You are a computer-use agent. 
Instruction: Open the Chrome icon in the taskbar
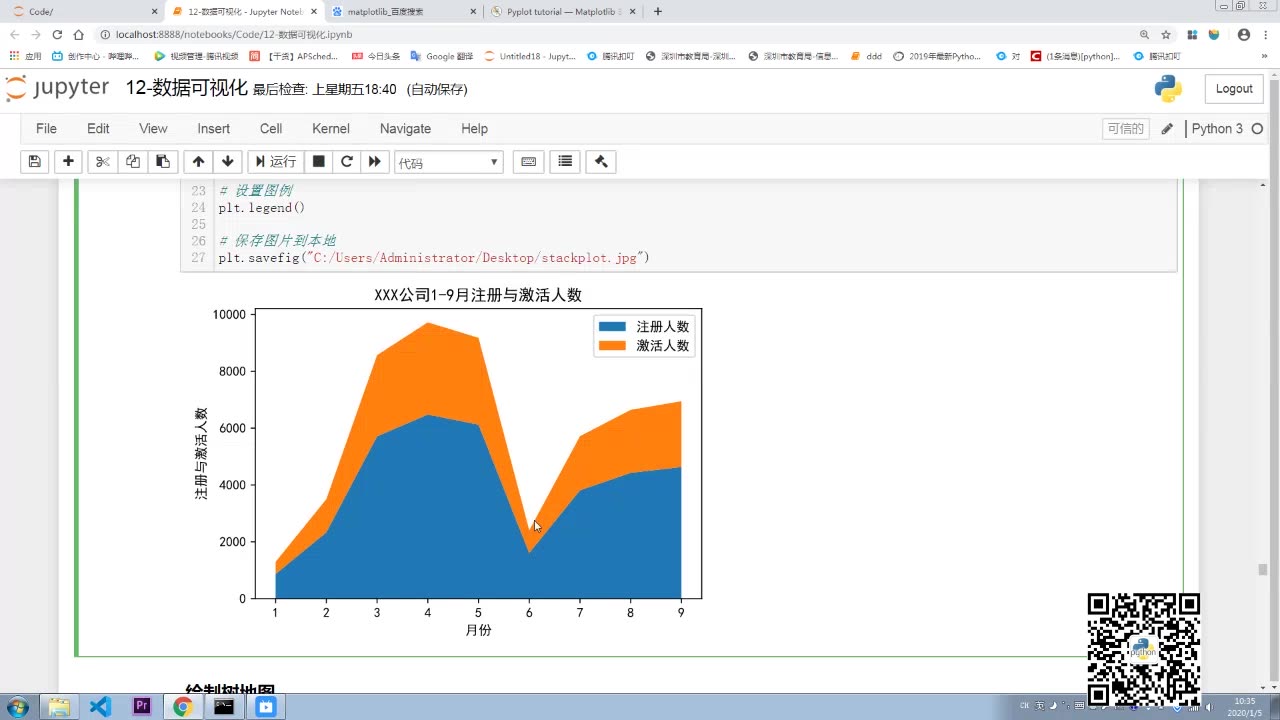(183, 707)
